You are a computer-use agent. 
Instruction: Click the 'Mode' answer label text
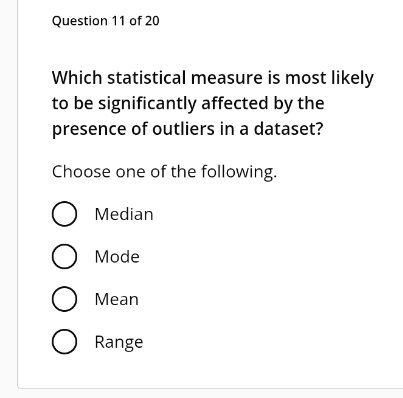coord(117,257)
